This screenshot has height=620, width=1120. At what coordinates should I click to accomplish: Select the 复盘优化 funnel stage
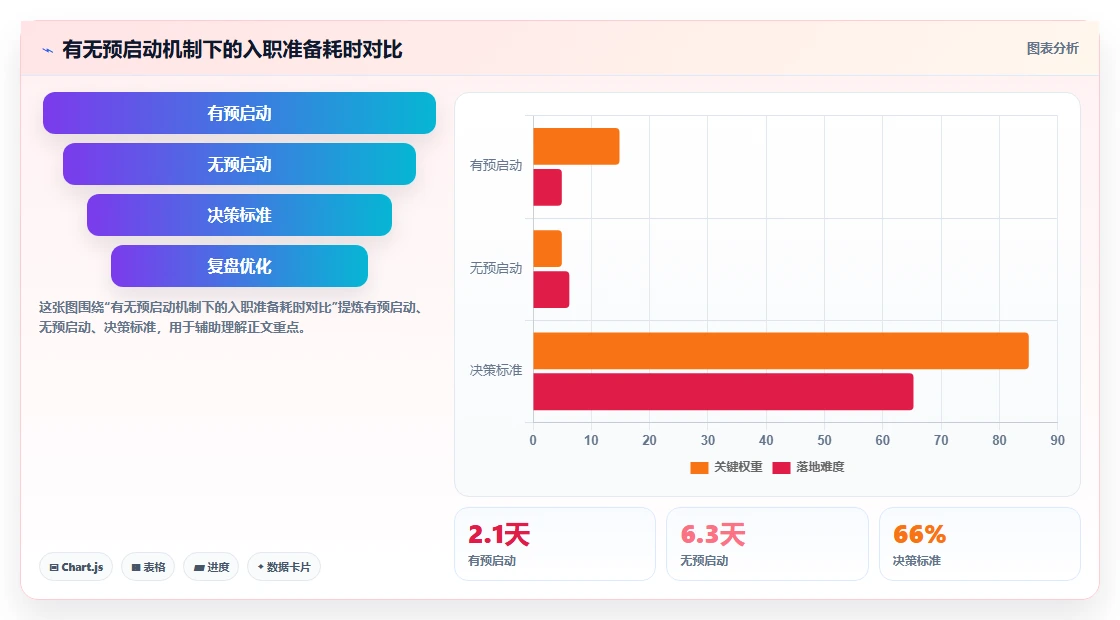(239, 266)
